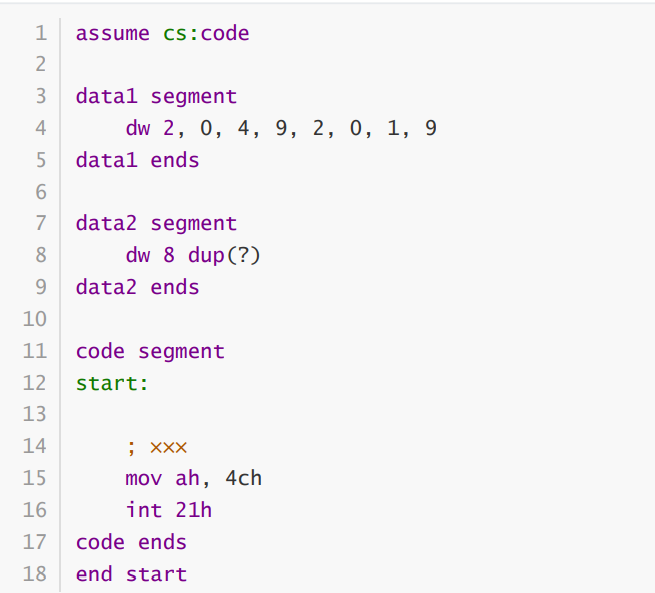
Task: Click line number 1 in the gutter
Action: 41,33
